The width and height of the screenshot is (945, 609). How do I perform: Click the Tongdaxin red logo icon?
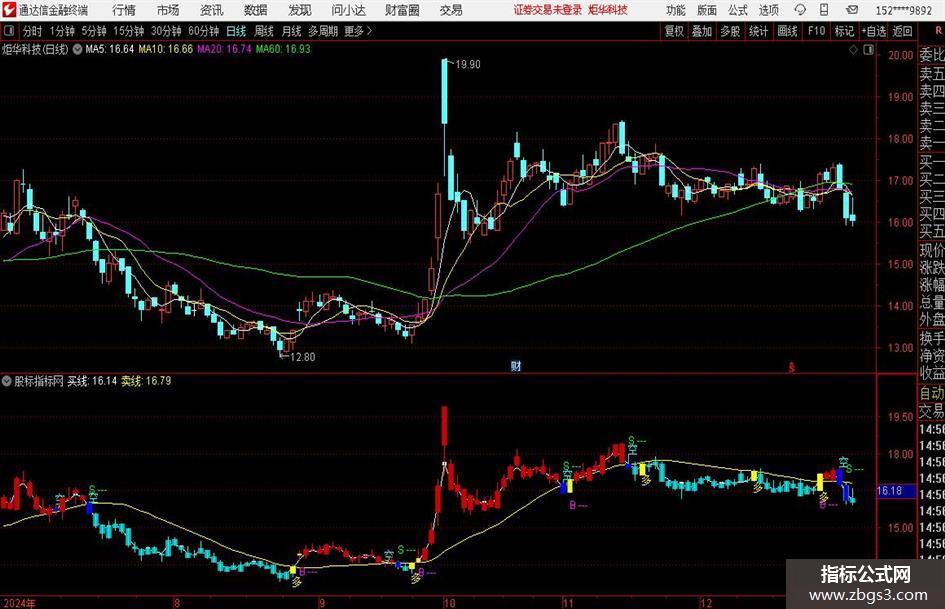click(x=9, y=10)
